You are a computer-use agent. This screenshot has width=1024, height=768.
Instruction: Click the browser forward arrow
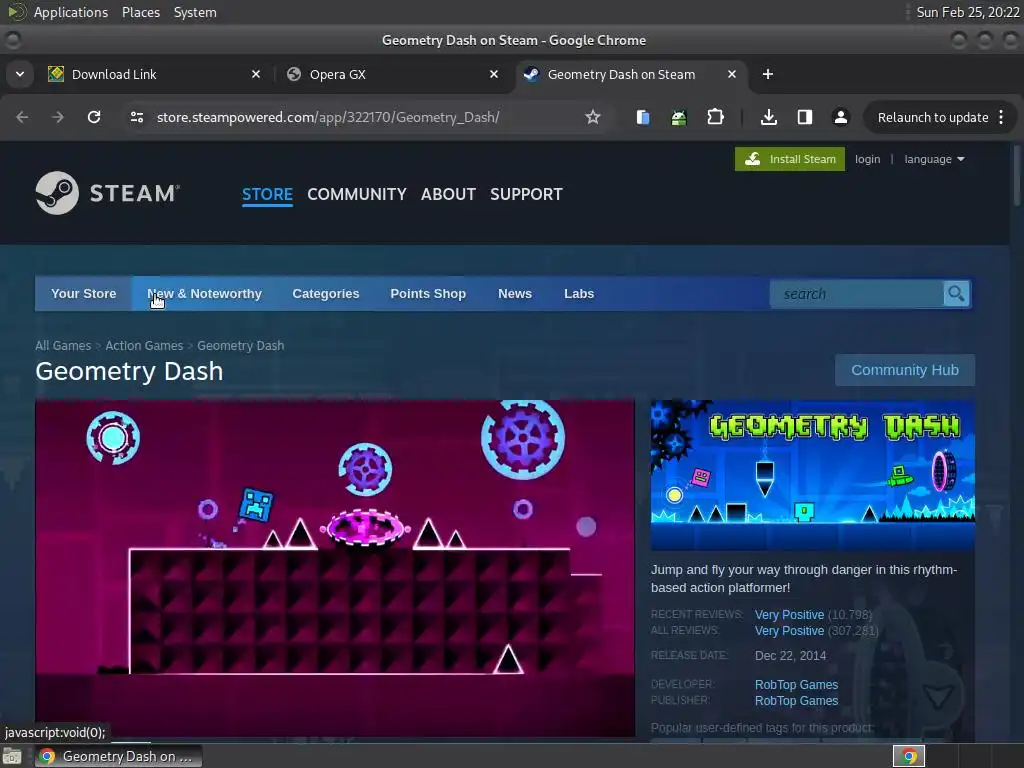coord(58,117)
